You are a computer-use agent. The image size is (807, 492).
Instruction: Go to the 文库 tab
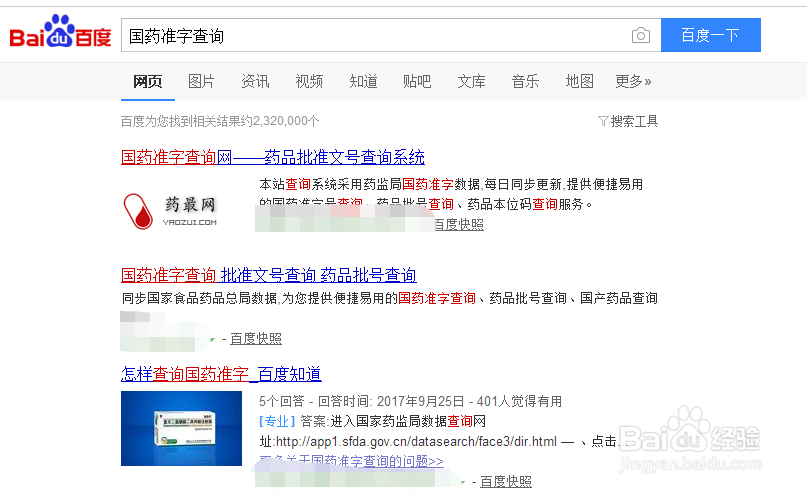click(x=471, y=81)
